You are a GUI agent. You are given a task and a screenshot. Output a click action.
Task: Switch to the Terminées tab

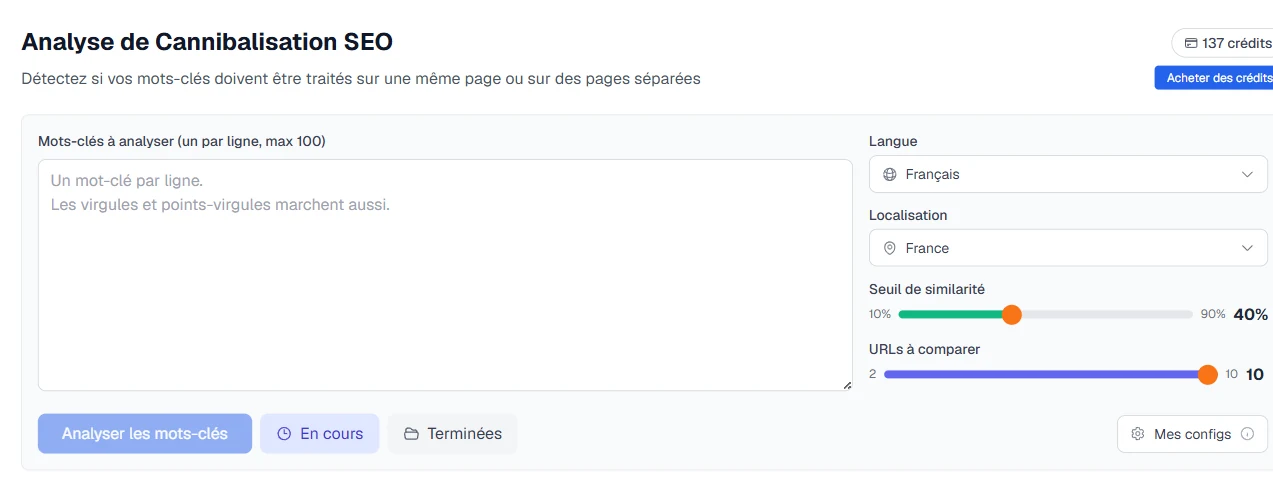click(453, 434)
